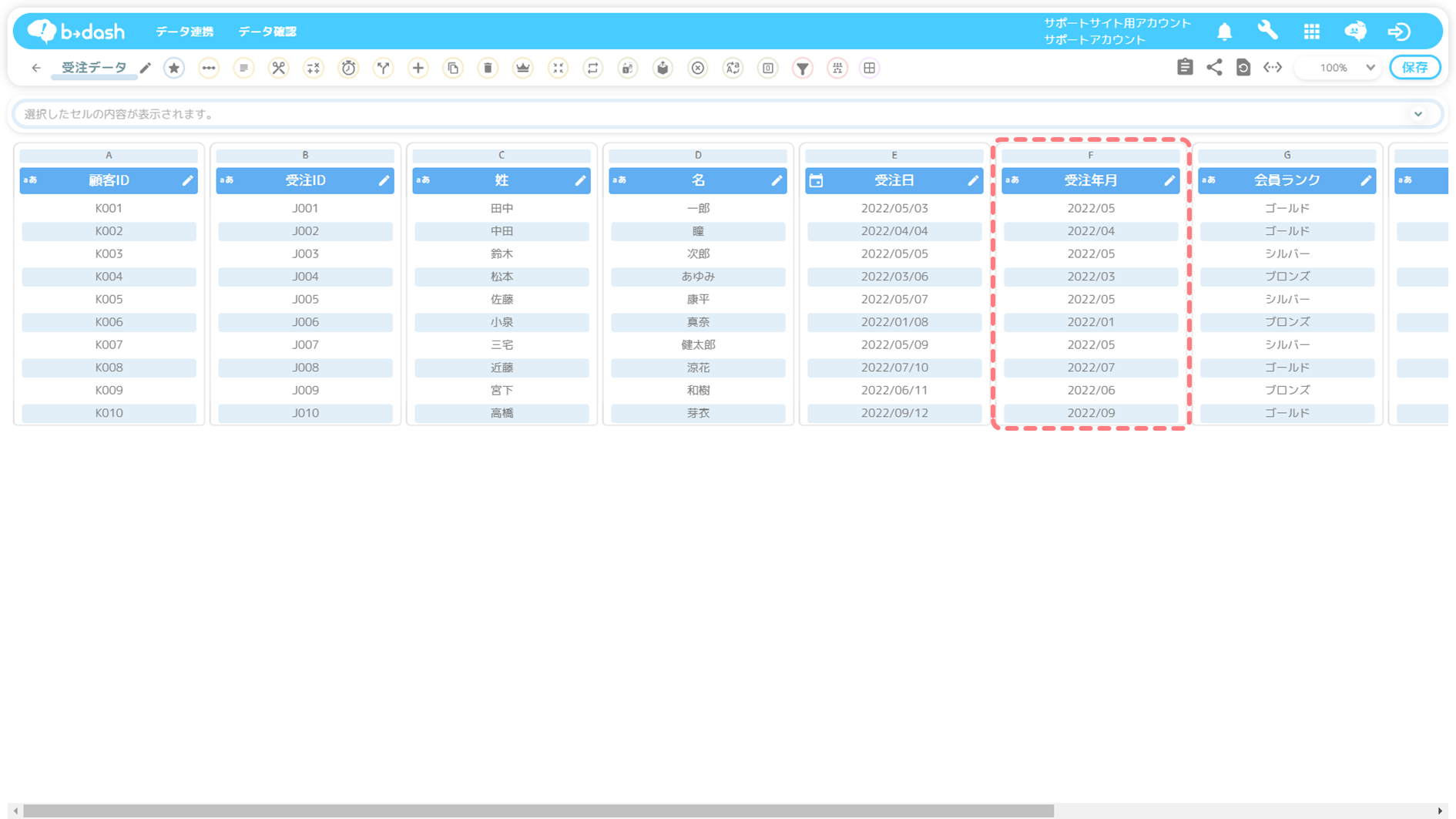Select cell 松本
1456x819 pixels.
pyautogui.click(x=502, y=277)
